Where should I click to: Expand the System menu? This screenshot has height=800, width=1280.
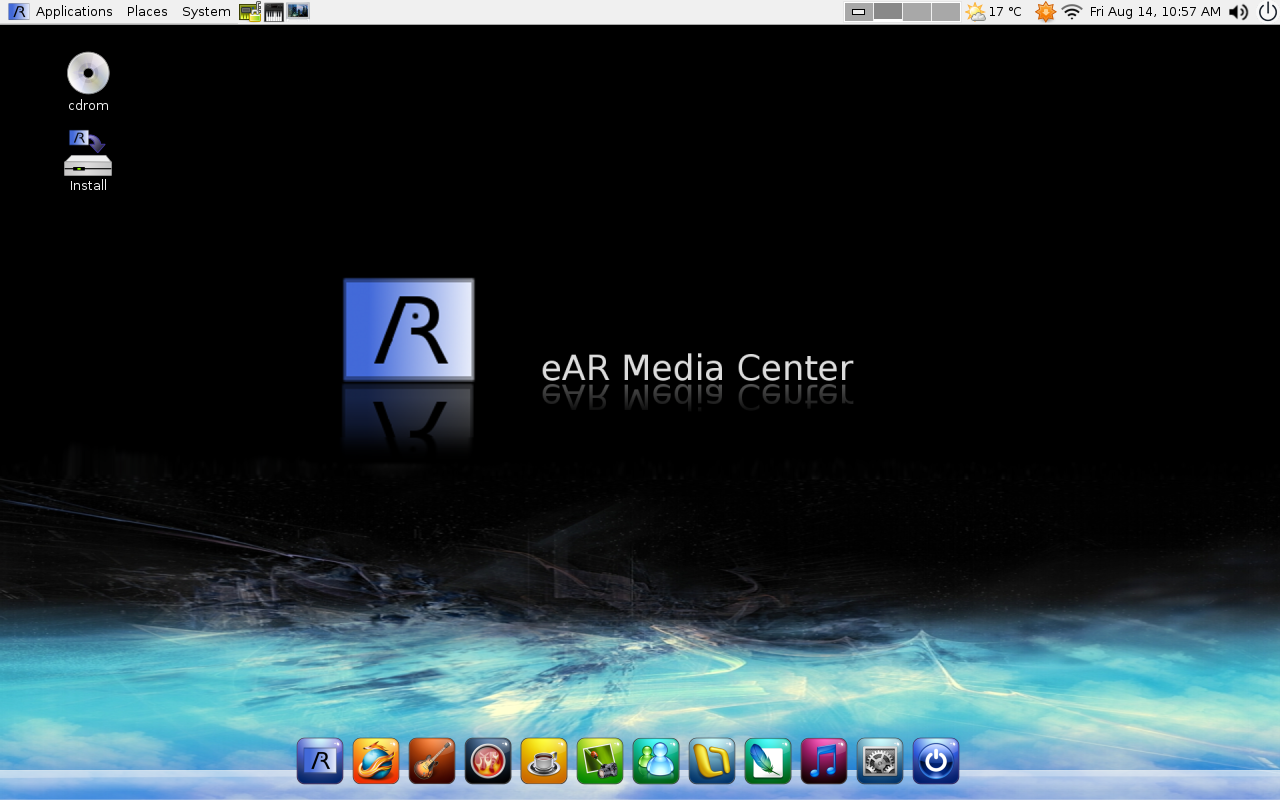[x=206, y=12]
